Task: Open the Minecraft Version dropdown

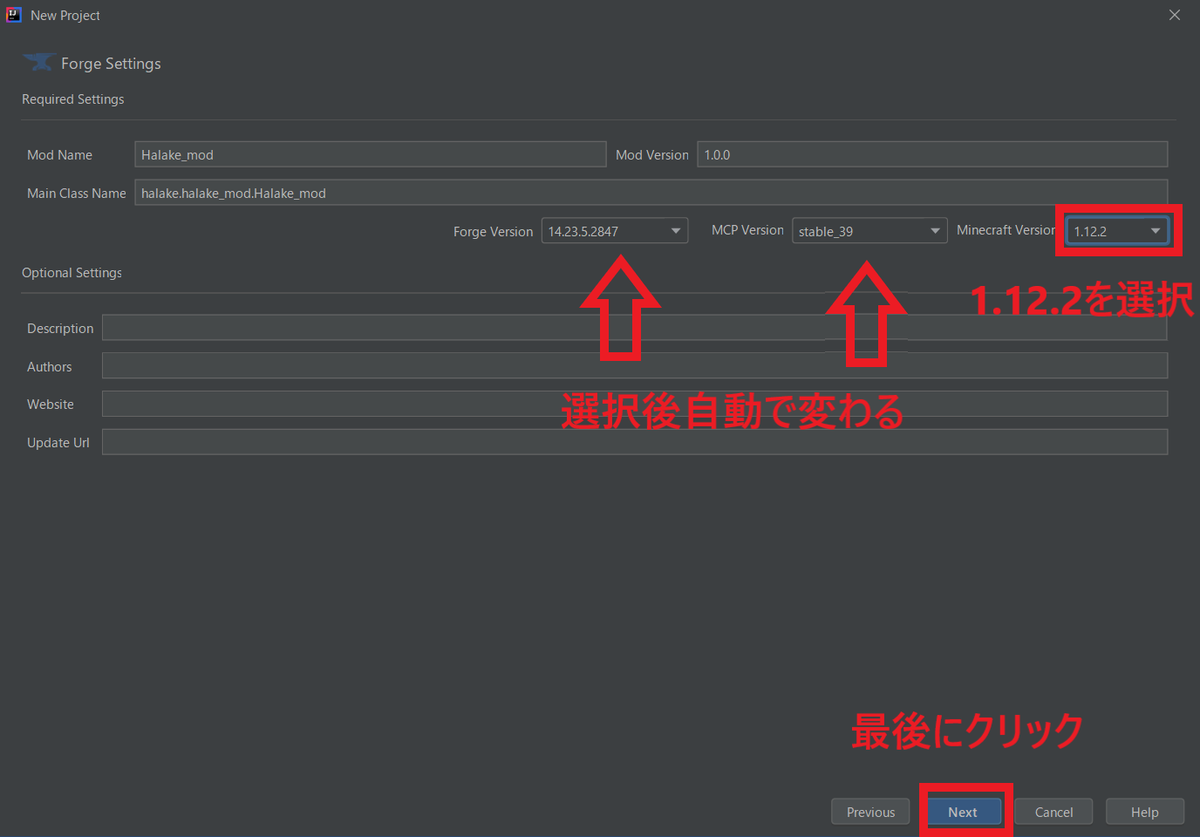Action: tap(1117, 231)
